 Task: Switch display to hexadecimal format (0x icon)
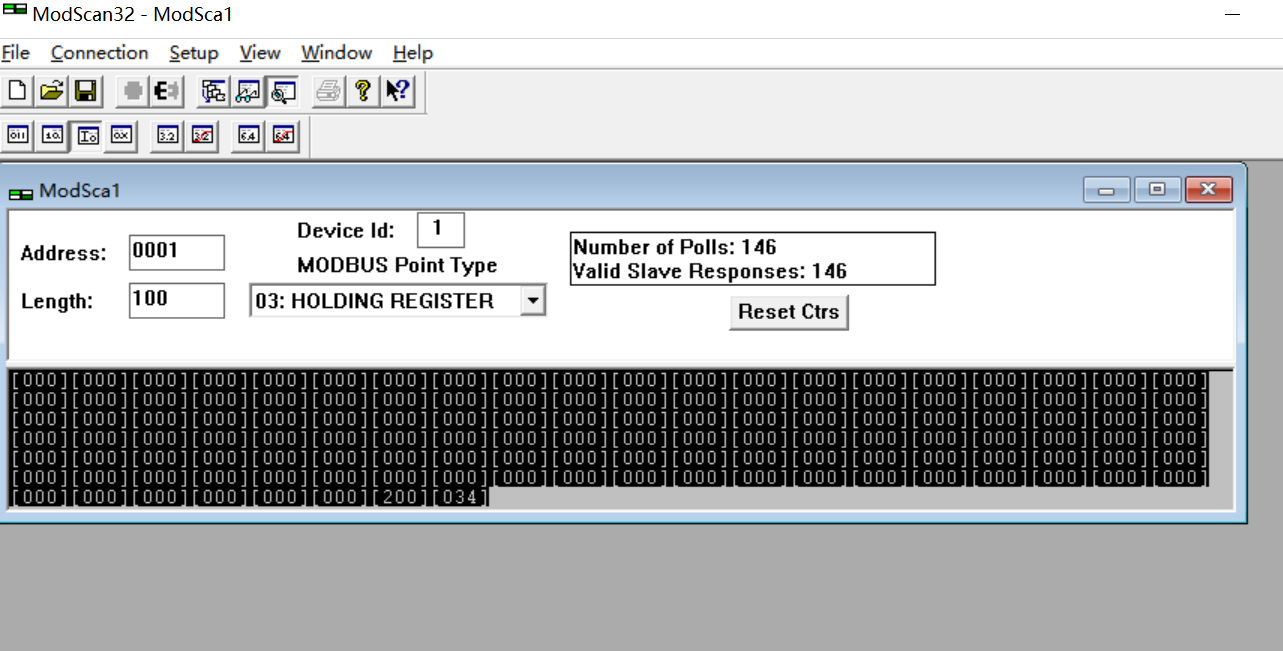[x=122, y=135]
